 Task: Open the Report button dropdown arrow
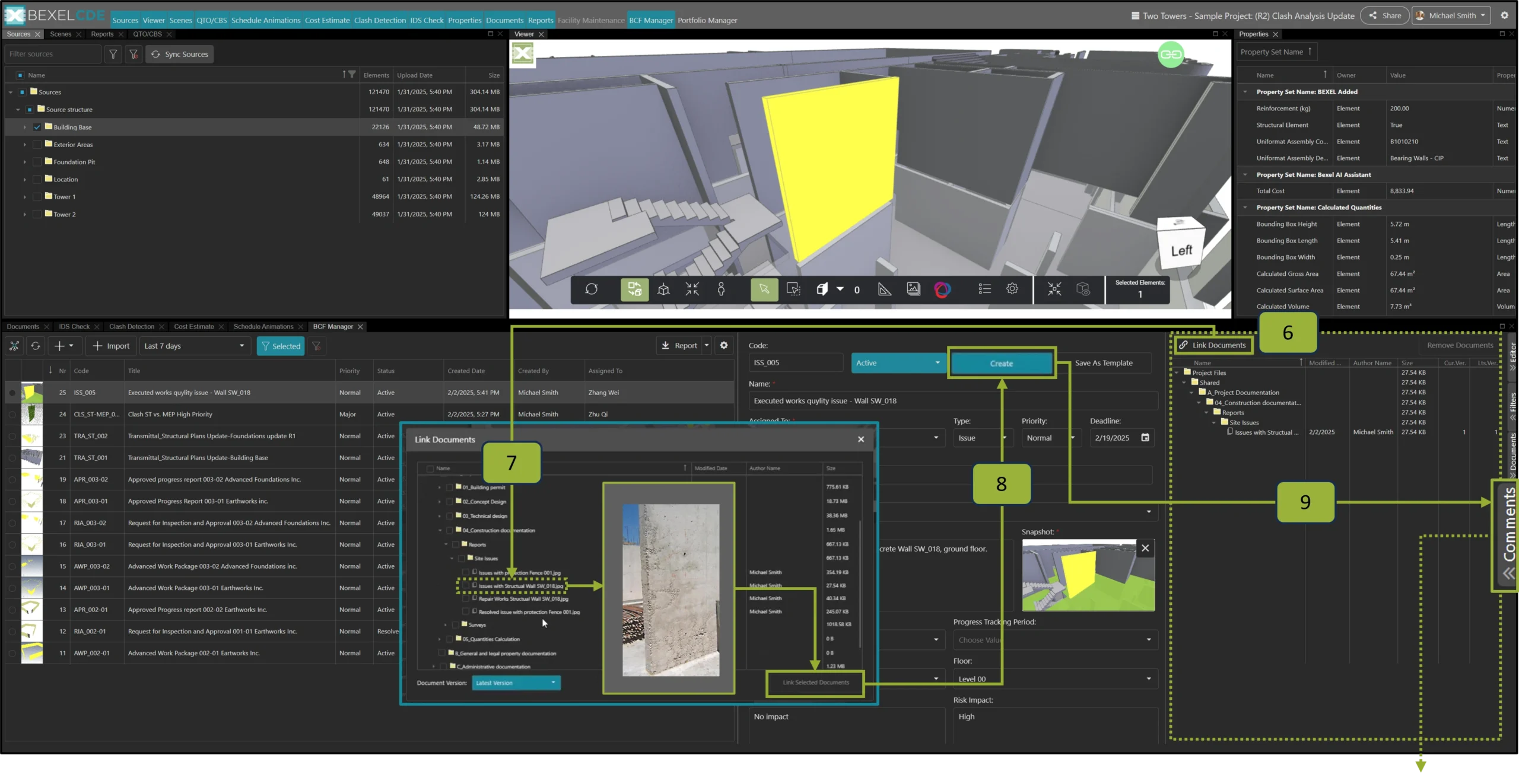(706, 345)
